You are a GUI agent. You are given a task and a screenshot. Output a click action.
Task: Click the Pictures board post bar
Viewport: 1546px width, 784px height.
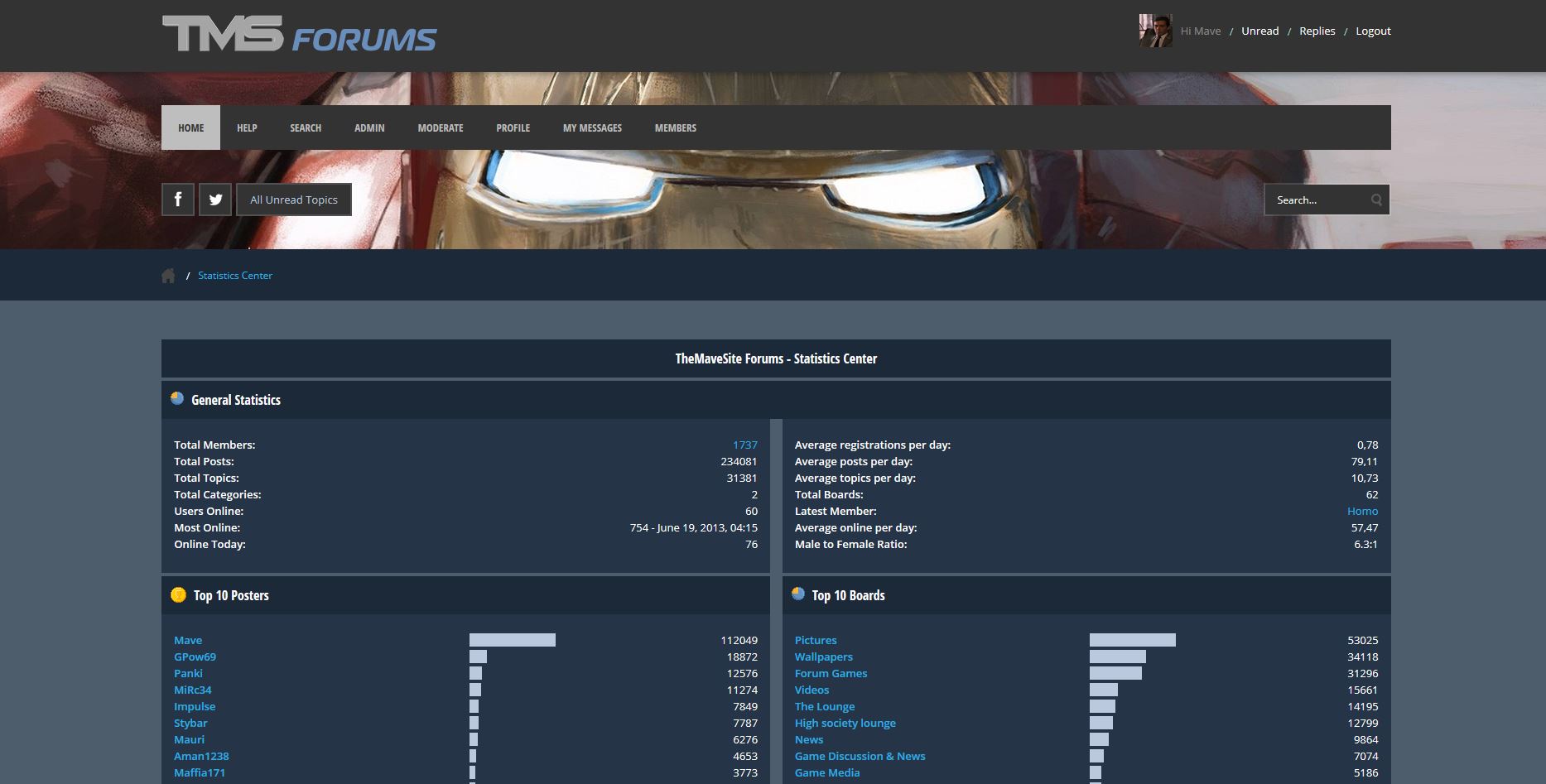(x=1133, y=640)
